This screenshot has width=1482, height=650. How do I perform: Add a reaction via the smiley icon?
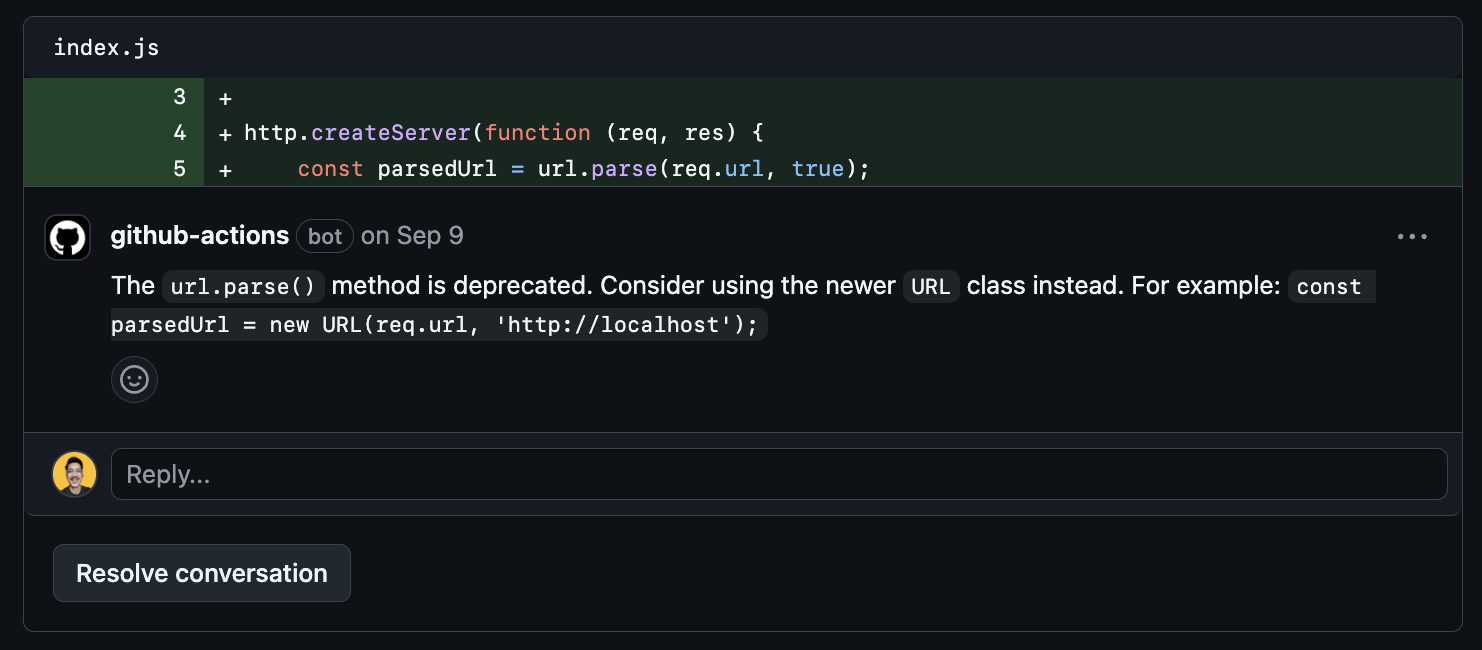(134, 380)
